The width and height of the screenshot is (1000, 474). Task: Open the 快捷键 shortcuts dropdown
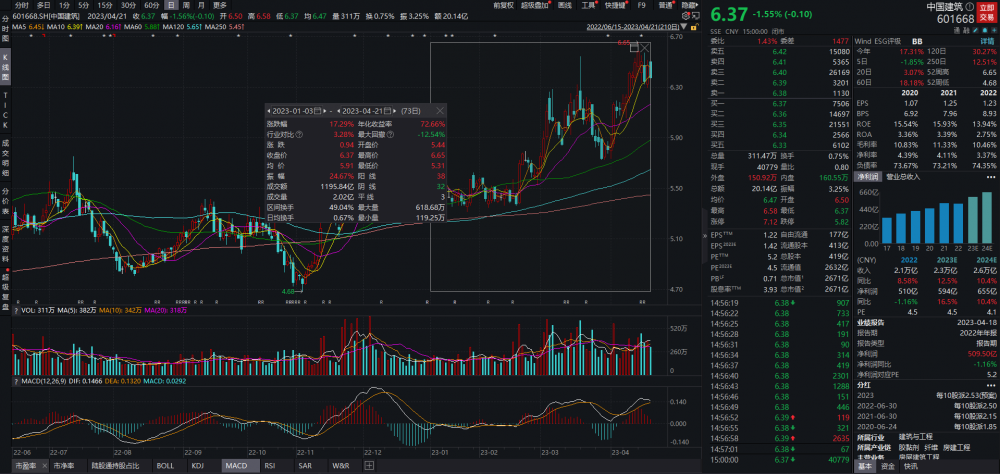click(619, 5)
